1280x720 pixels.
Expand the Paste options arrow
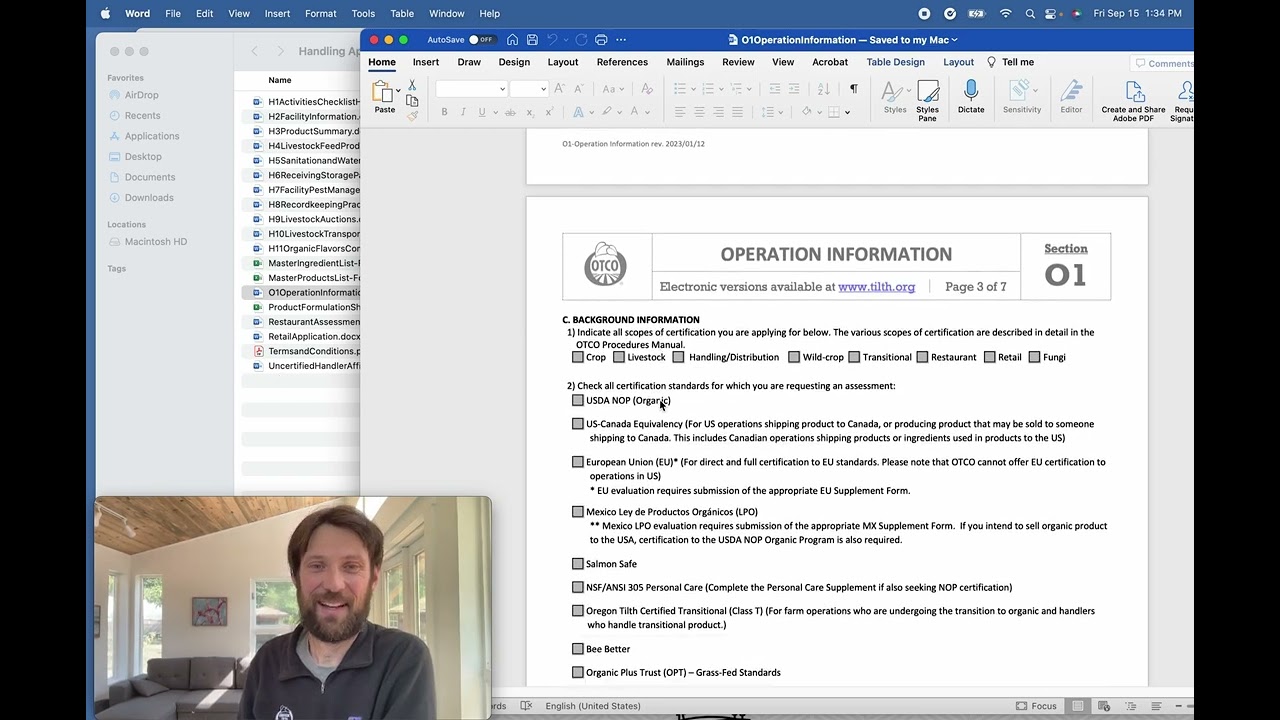coord(398,90)
